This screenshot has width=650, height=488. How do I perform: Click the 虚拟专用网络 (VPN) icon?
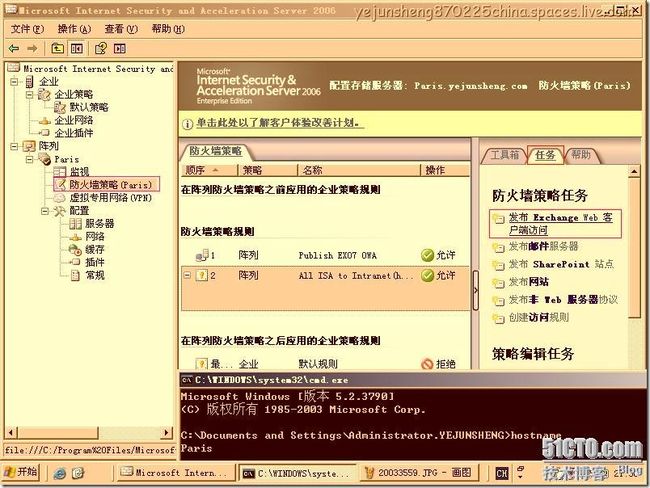[x=60, y=198]
